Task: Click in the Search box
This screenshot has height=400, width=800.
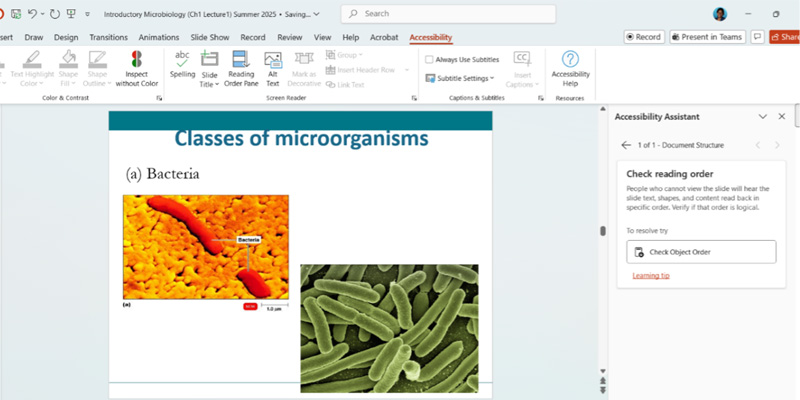Action: [x=437, y=14]
